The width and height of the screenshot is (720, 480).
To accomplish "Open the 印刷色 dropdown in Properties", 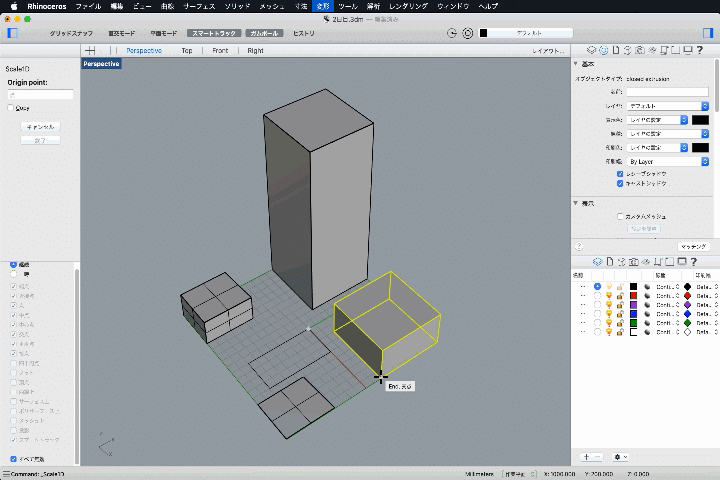I will (657, 147).
